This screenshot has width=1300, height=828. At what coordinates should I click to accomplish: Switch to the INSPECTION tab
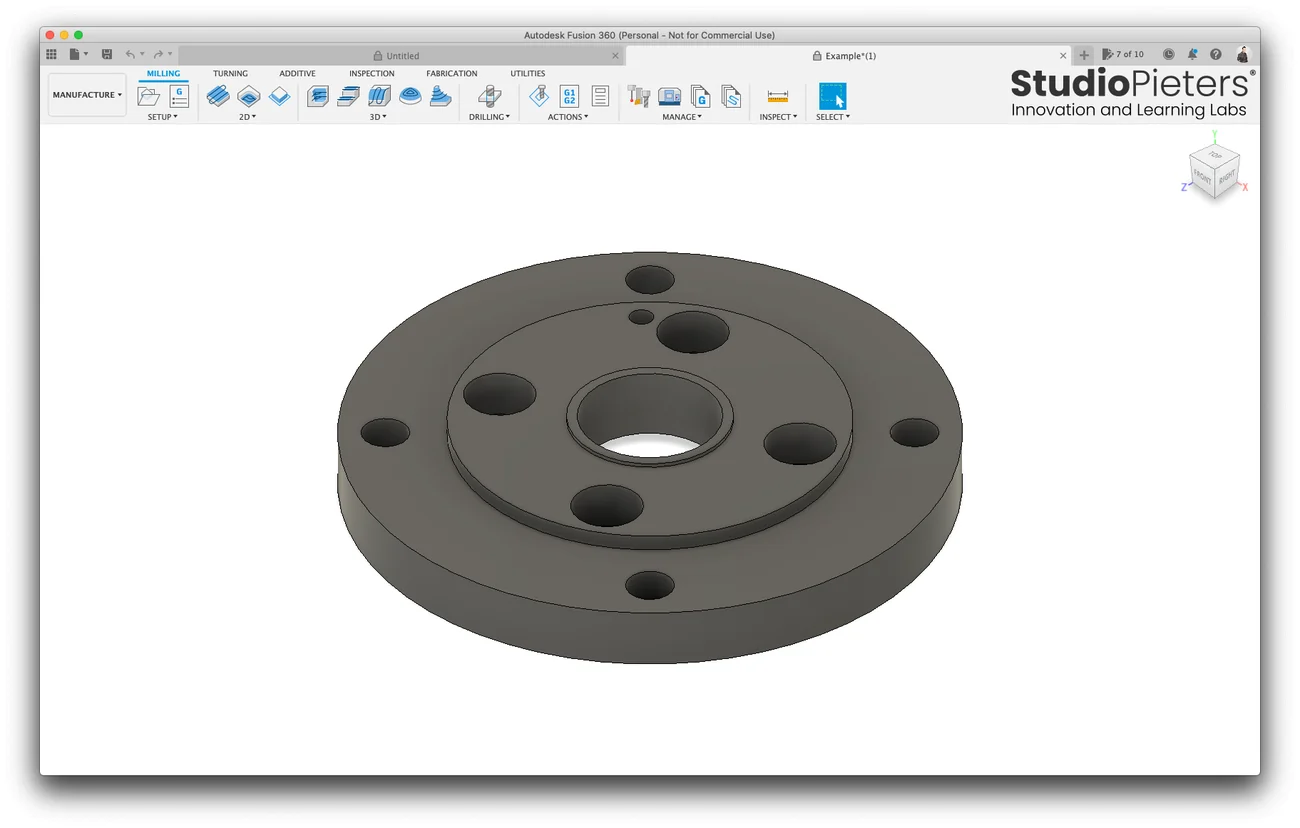click(371, 74)
